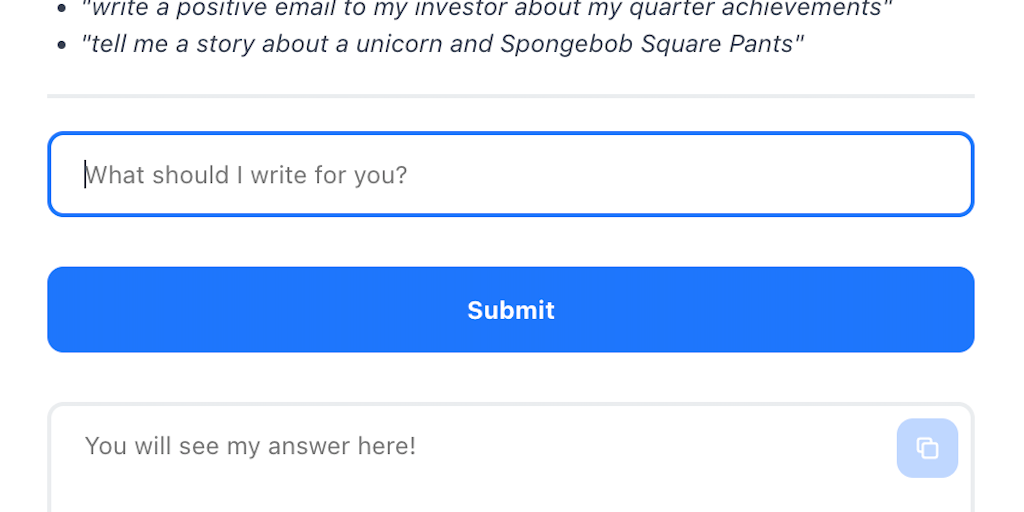Click the horizontal divider above the input
This screenshot has height=512, width=1024.
coord(510,96)
